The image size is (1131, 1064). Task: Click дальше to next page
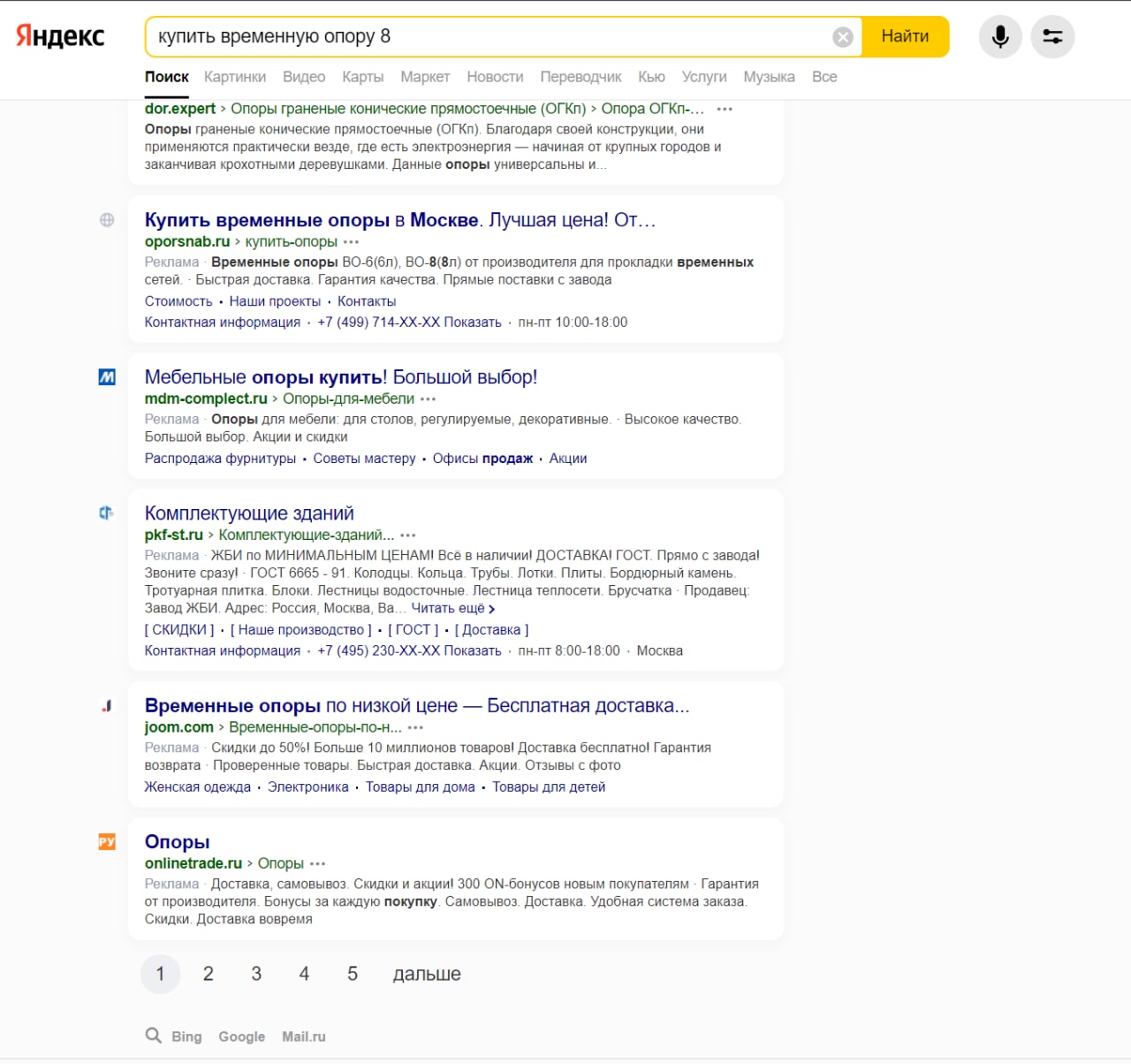pos(427,974)
